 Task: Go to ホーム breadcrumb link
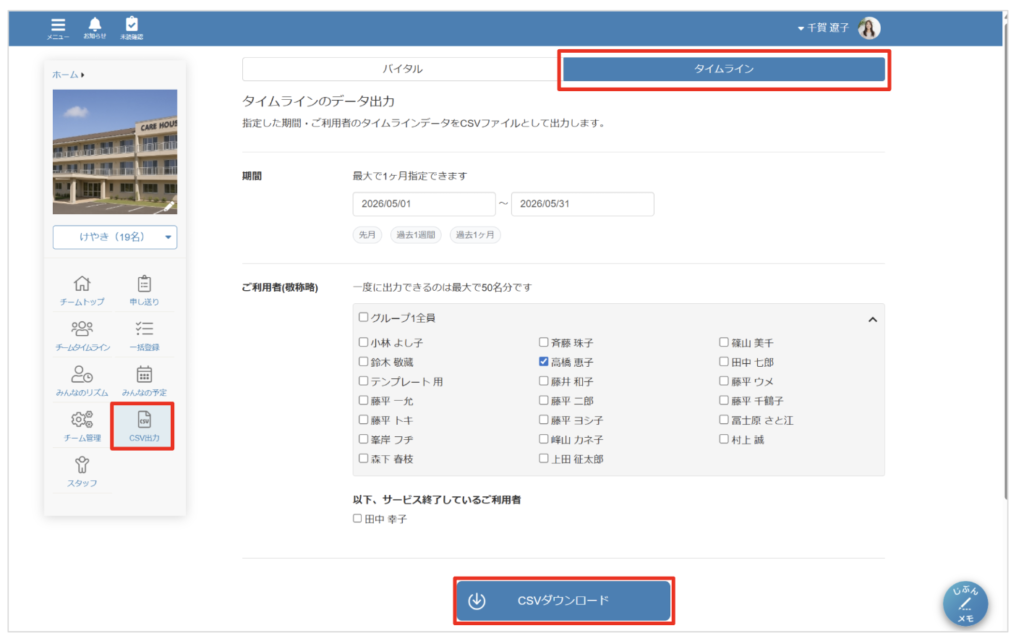click(65, 74)
